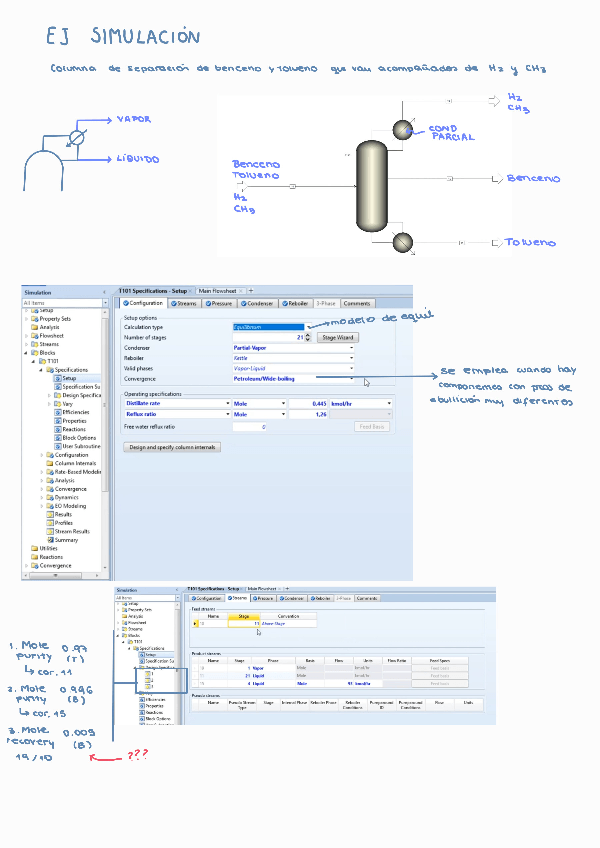Viewport: 600px width, 848px height.
Task: Collapse the Blocks tree node
Action: coord(27,352)
